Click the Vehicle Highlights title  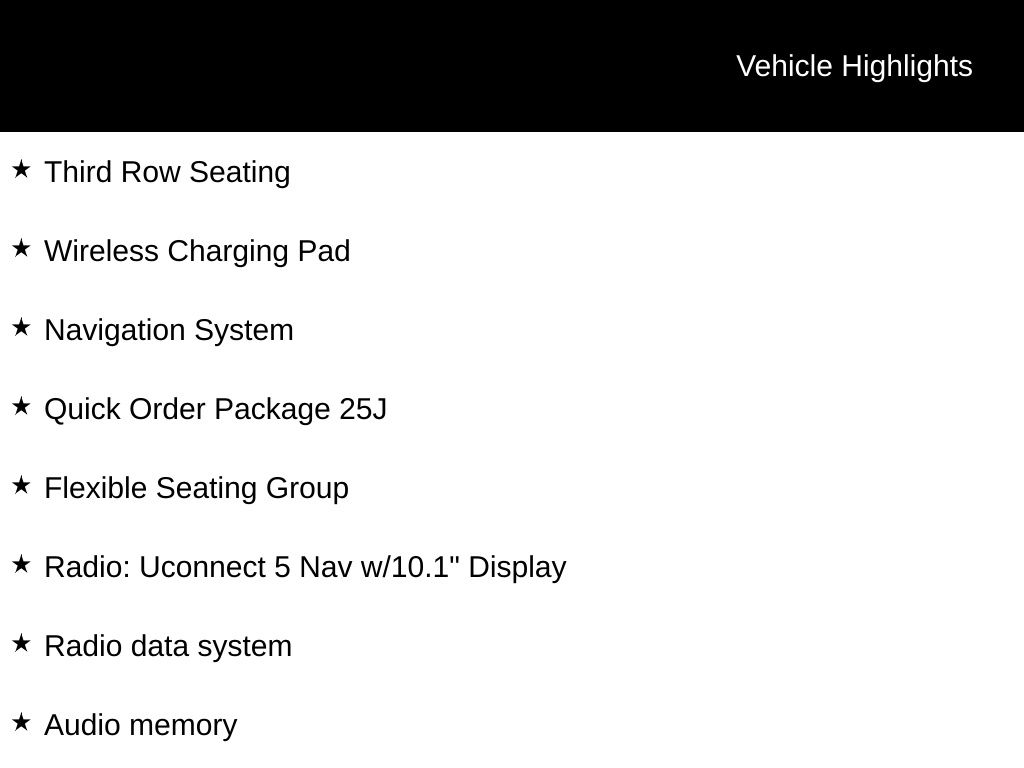(854, 66)
